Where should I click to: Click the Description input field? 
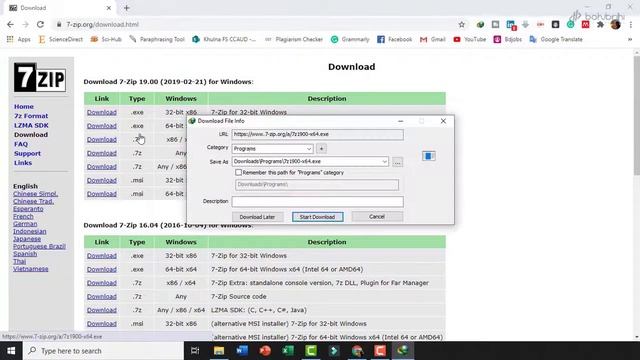click(x=318, y=201)
